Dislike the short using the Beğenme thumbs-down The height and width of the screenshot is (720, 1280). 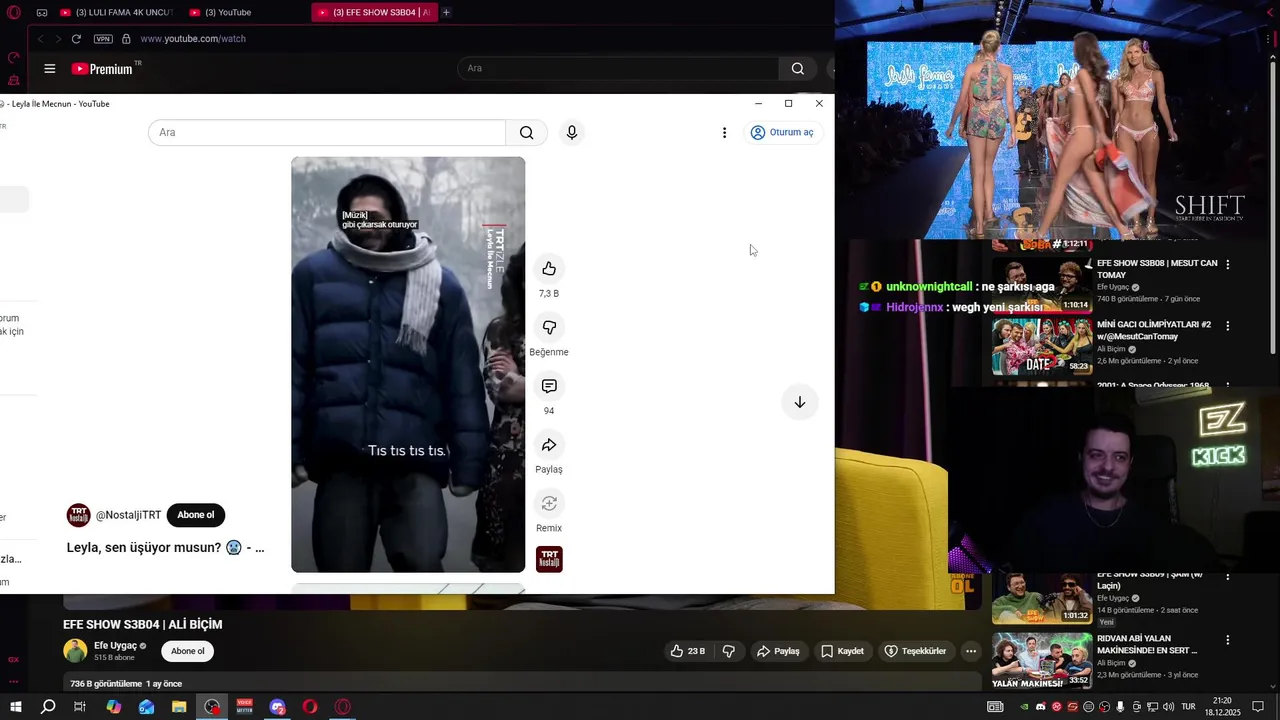(549, 327)
